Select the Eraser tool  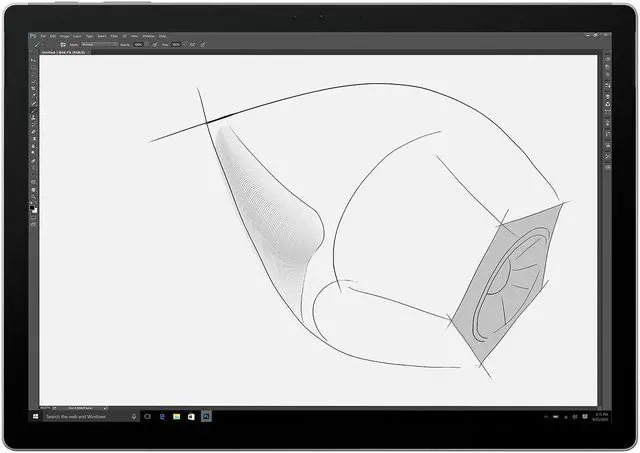click(x=35, y=133)
